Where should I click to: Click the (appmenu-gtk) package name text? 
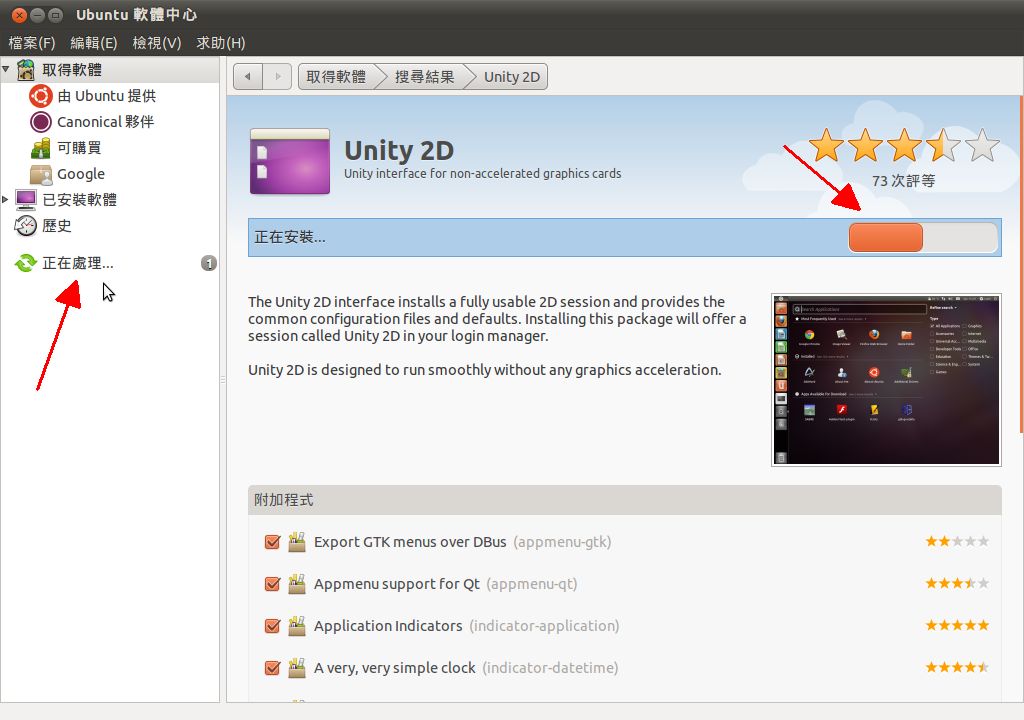pos(562,542)
